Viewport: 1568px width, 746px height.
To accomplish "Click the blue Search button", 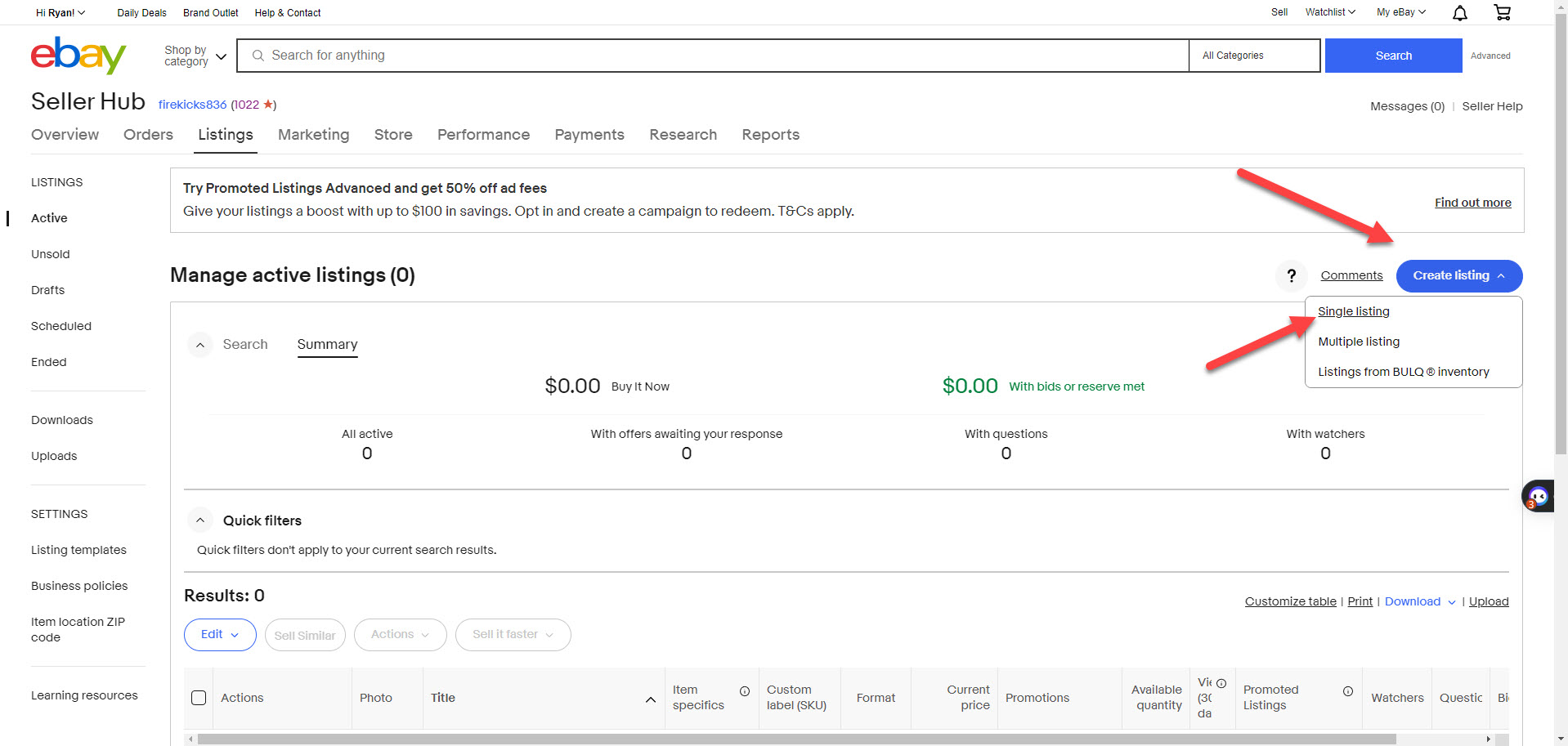I will click(x=1394, y=56).
